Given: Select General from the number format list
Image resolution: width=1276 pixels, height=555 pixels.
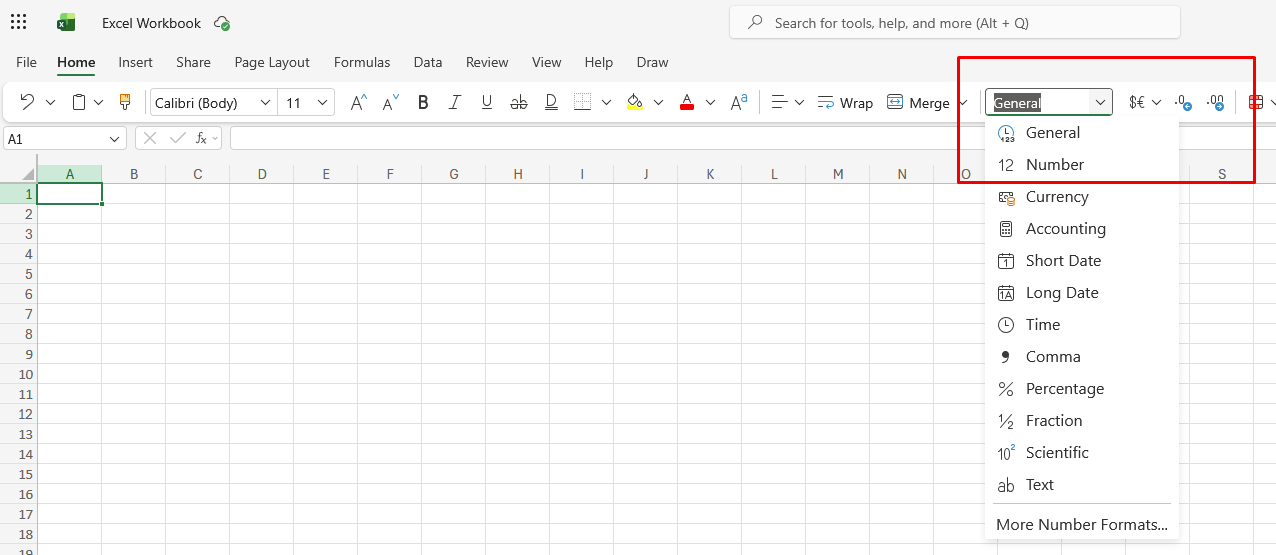Looking at the screenshot, I should pyautogui.click(x=1082, y=132).
